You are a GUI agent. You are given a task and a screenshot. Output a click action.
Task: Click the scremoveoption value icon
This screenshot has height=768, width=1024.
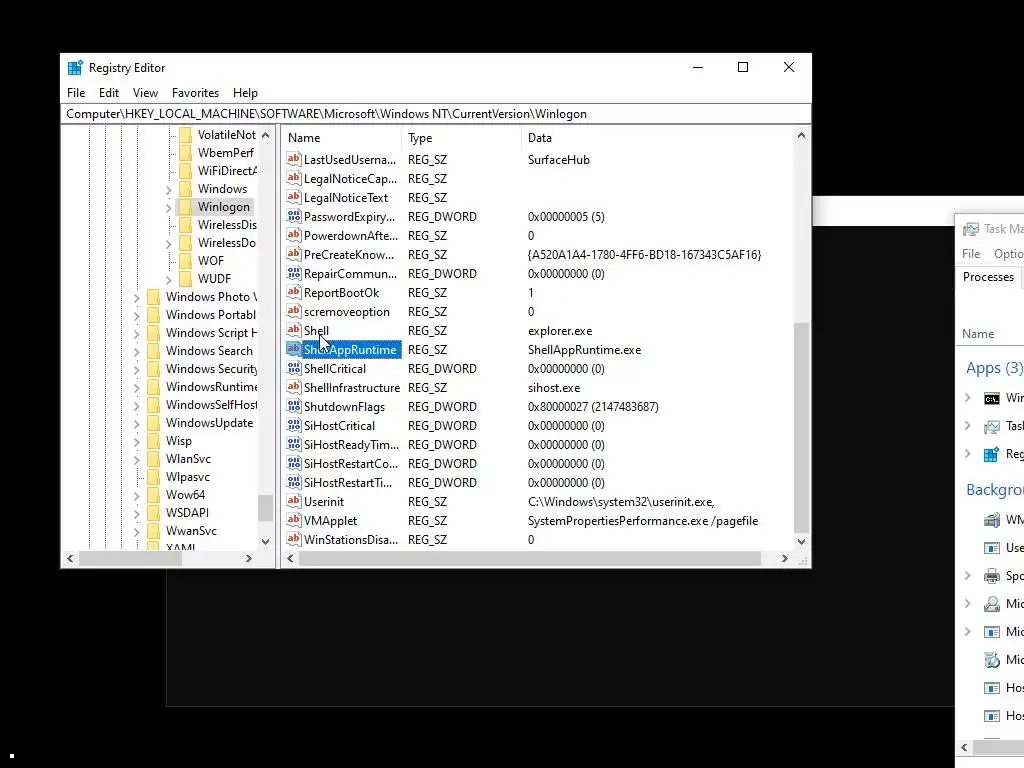coord(294,311)
